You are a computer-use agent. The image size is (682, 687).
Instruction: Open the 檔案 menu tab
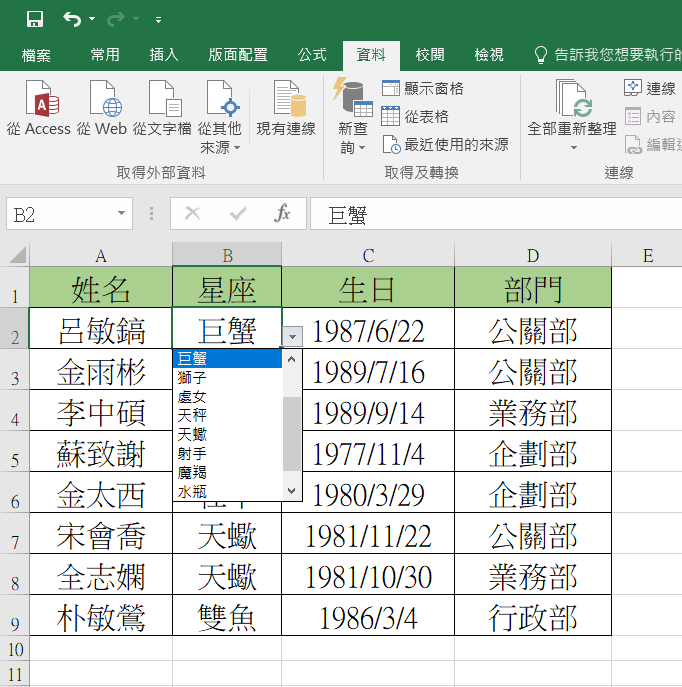[x=36, y=55]
